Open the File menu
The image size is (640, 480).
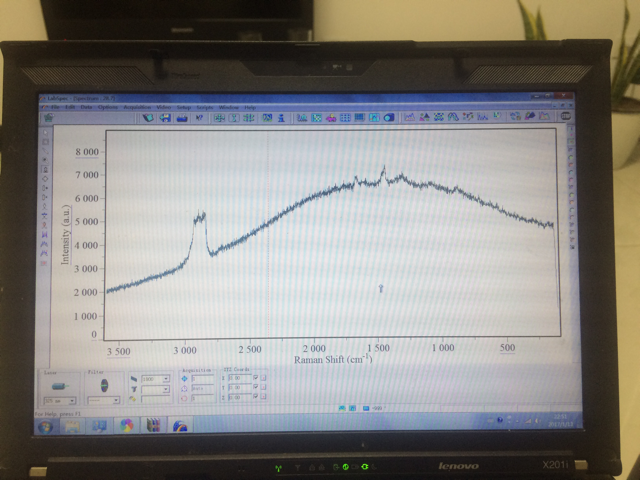pyautogui.click(x=55, y=107)
